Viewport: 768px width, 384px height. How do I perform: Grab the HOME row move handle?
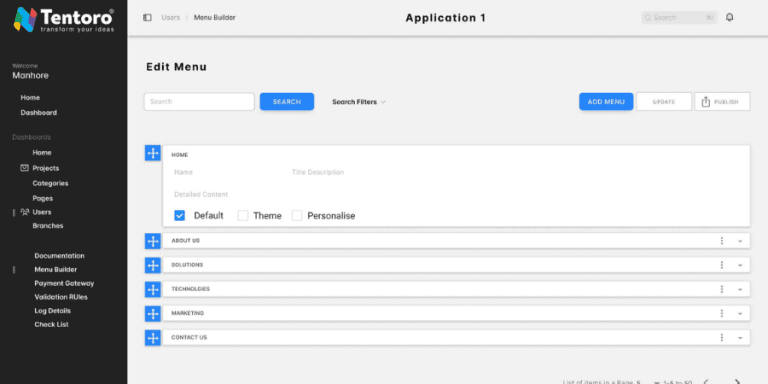pyautogui.click(x=153, y=153)
